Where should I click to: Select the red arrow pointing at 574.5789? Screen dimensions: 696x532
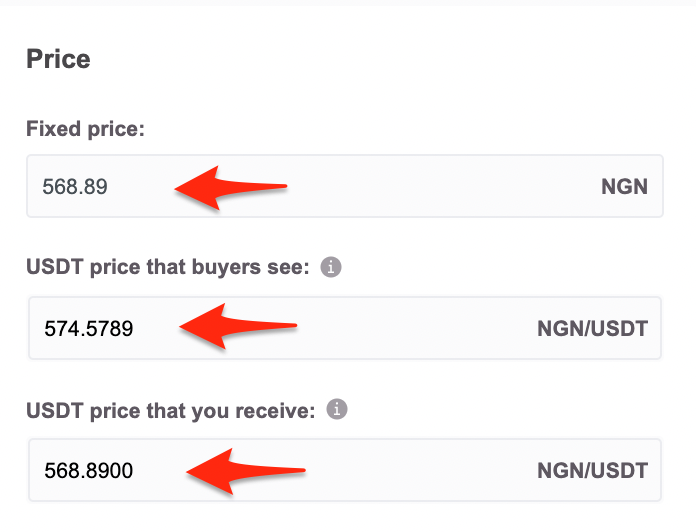(x=238, y=327)
